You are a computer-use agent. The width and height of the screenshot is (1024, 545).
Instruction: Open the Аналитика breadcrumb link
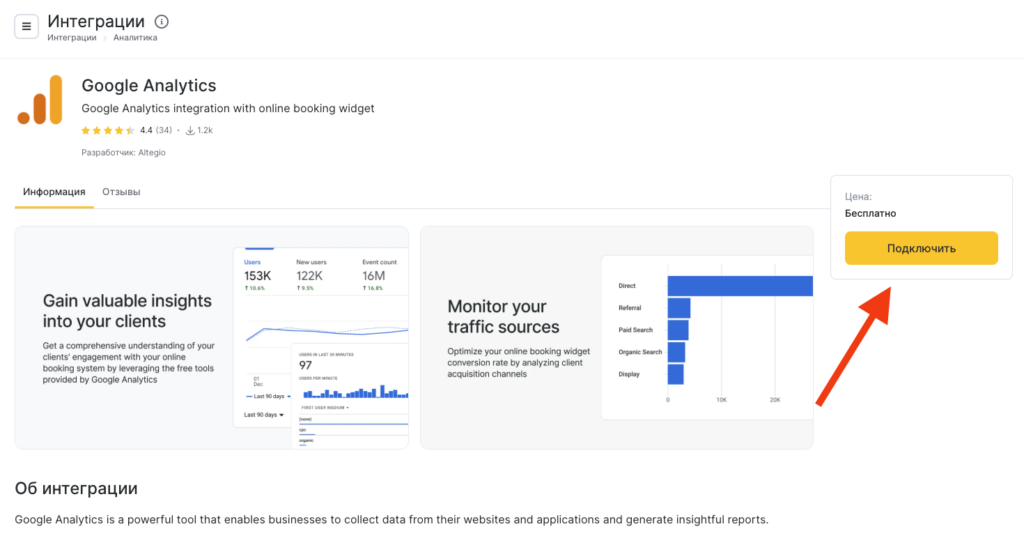click(135, 38)
